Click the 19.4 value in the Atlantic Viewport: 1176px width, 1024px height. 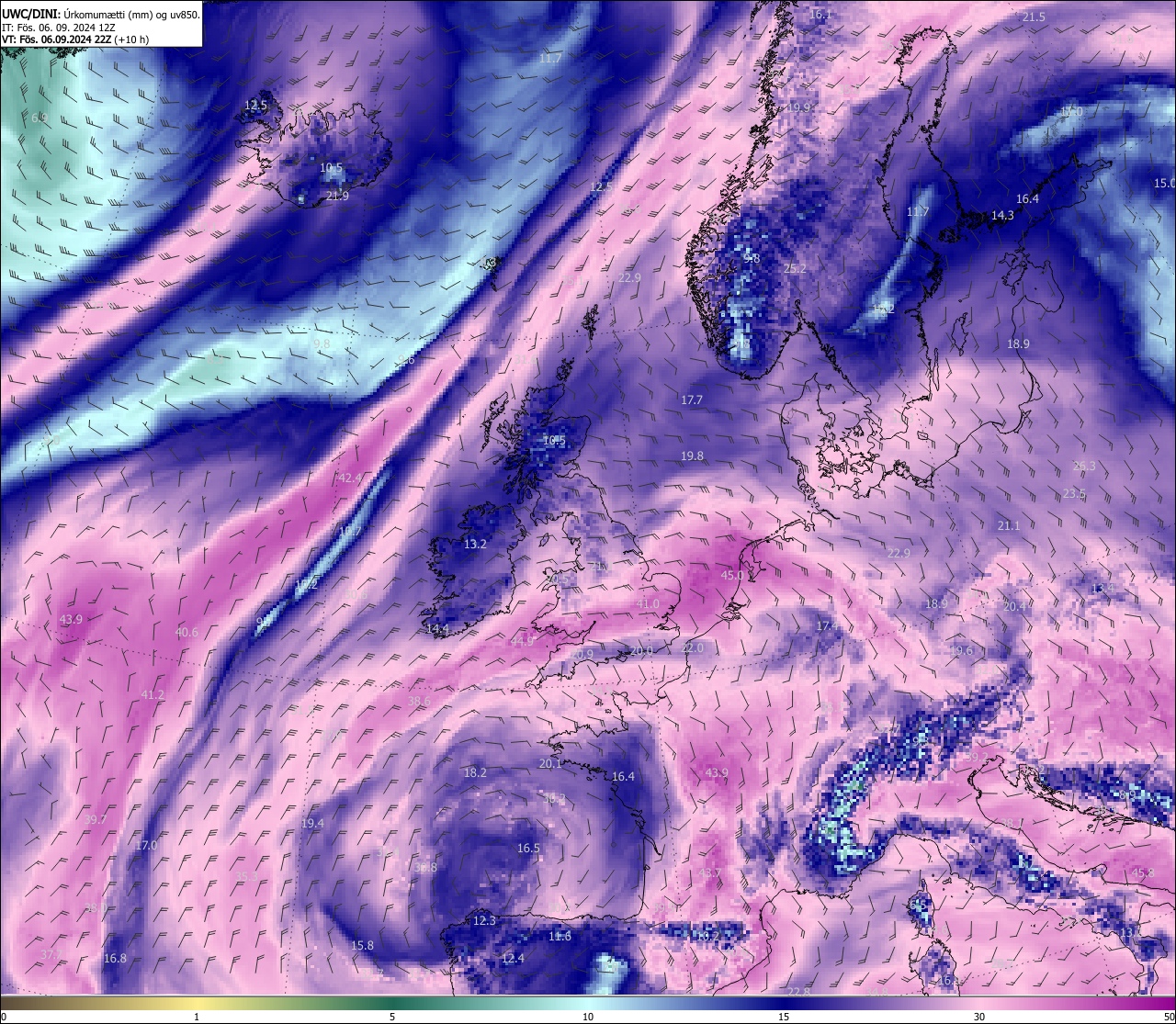click(x=312, y=823)
